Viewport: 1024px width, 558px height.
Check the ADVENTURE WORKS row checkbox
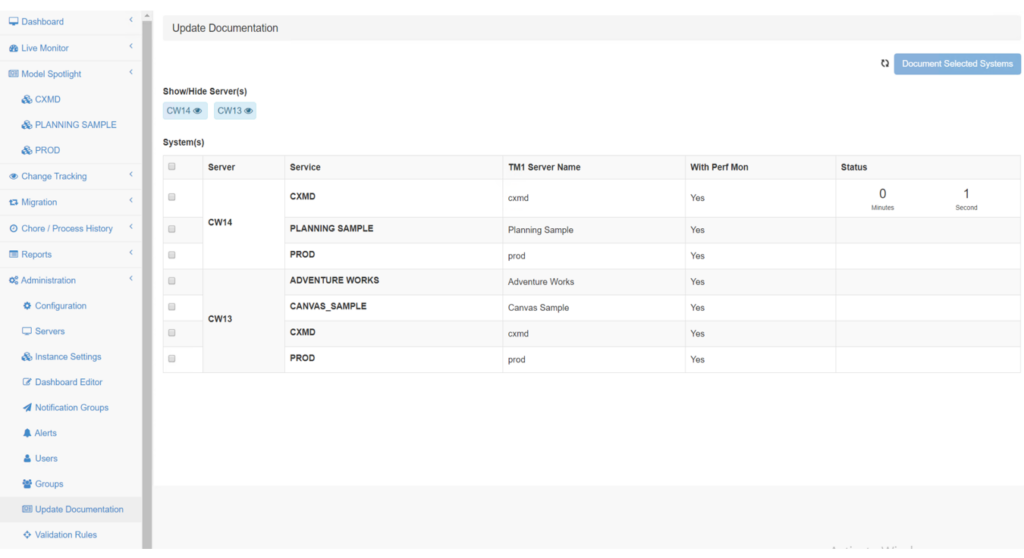[x=172, y=281]
